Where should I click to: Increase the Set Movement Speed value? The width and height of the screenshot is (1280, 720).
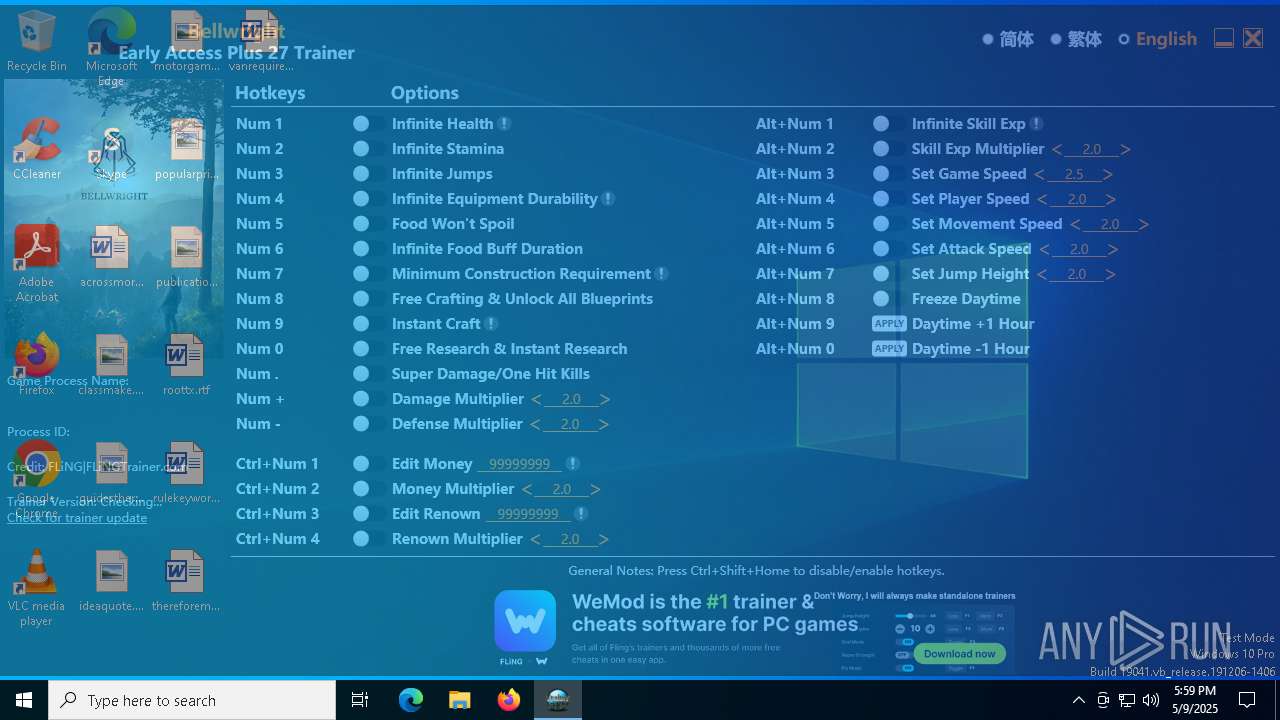1143,224
